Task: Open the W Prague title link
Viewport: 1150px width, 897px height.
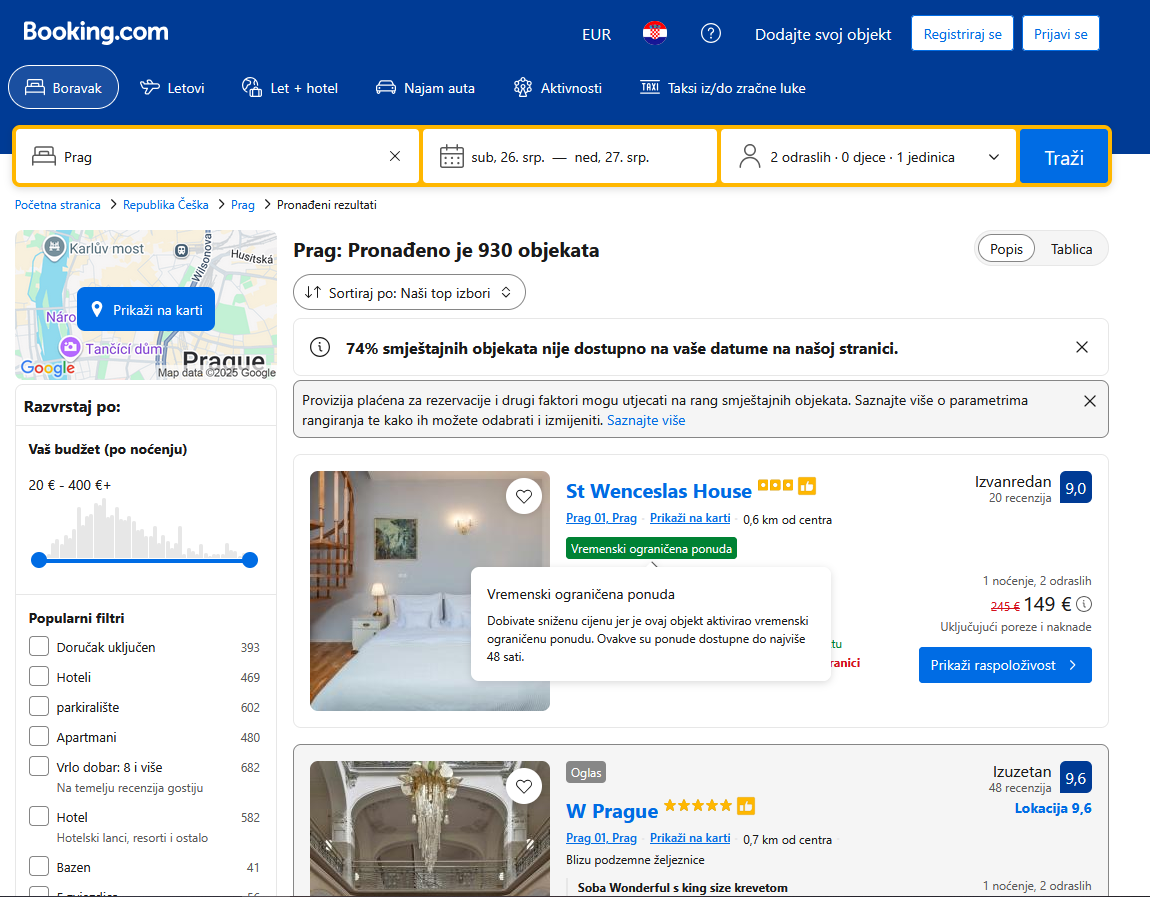Action: click(612, 810)
